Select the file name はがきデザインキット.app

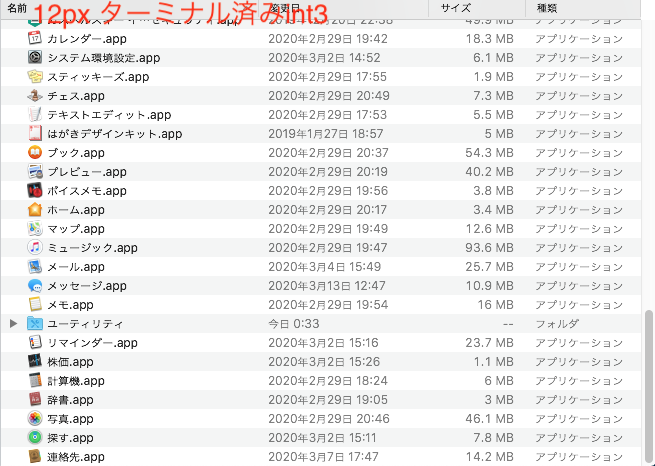coord(114,134)
